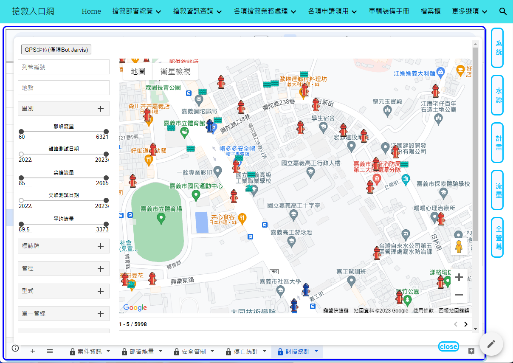Open arrow menu of the first sheet tab
This screenshot has width=513, height=363.
(x=108, y=351)
